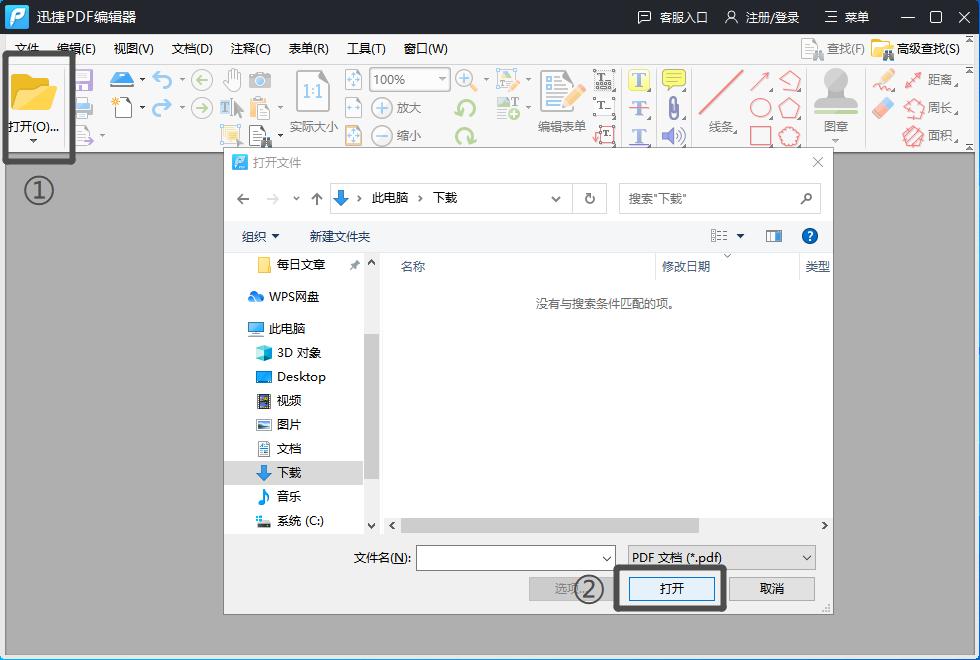This screenshot has height=660, width=980.
Task: Open the 表单(R) menu
Action: click(308, 48)
